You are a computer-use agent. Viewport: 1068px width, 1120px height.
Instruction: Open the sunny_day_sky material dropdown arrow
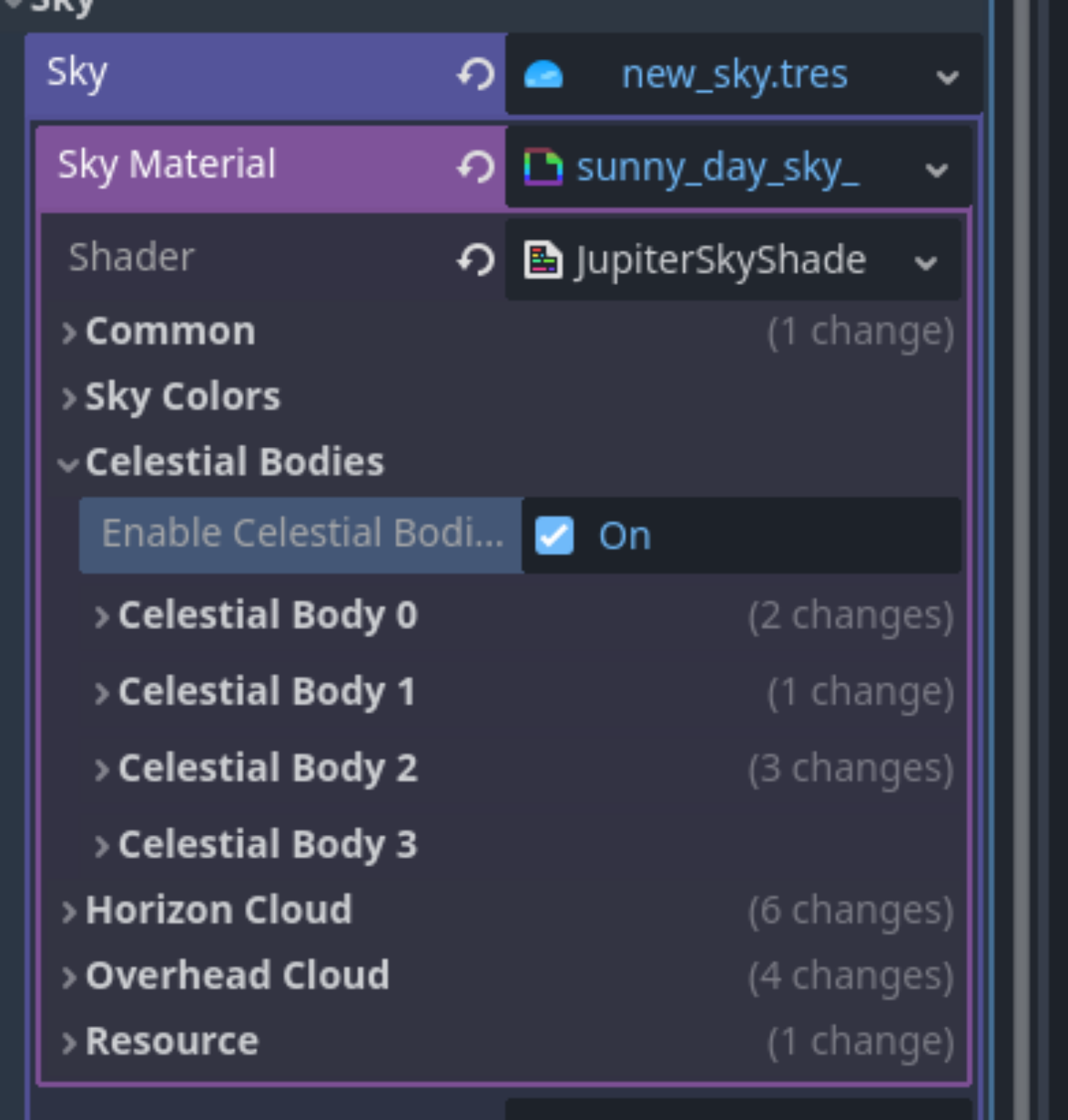tap(937, 168)
